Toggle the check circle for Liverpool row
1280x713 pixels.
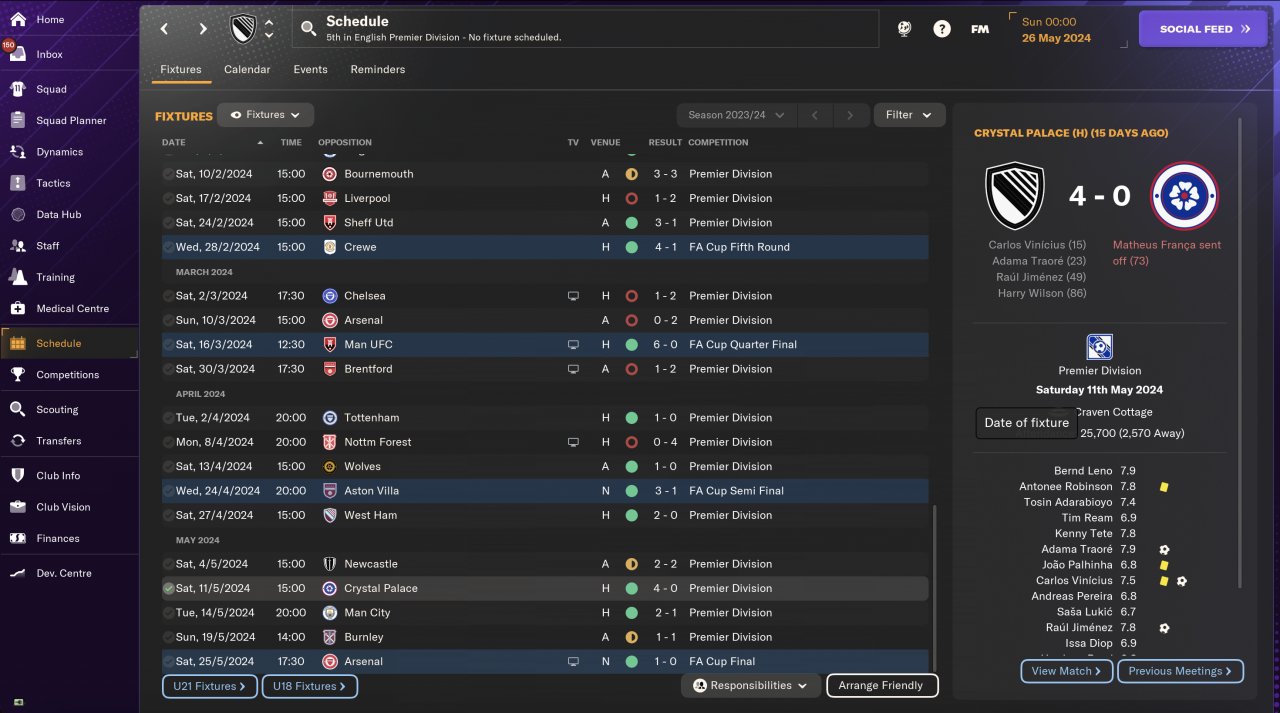coord(168,198)
